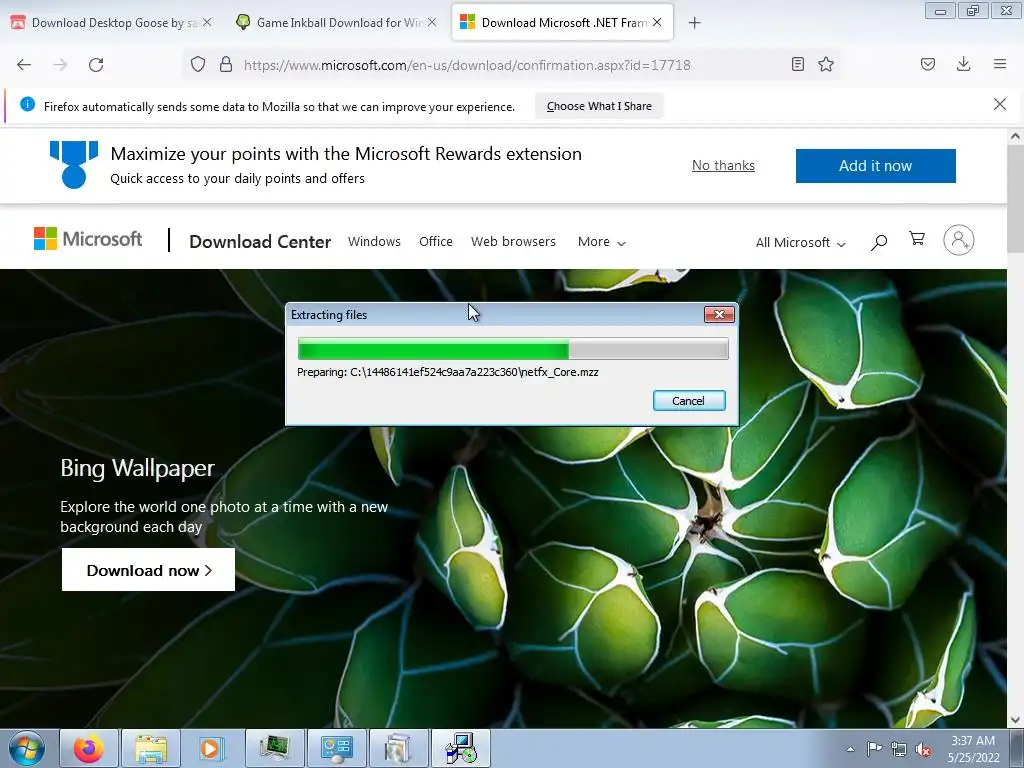Click the Bing Wallpaper heading text

point(137,468)
